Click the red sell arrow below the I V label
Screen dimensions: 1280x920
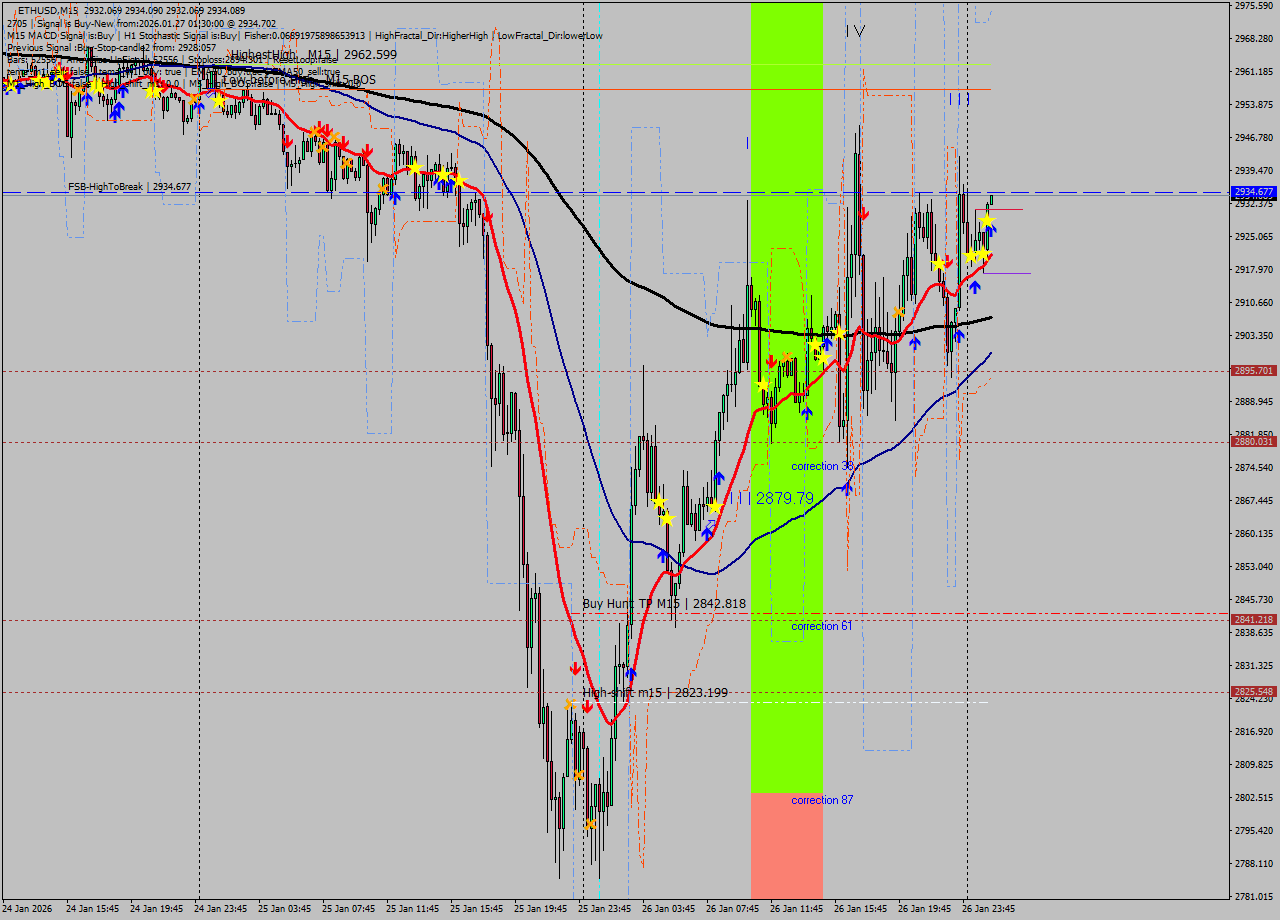tap(863, 213)
